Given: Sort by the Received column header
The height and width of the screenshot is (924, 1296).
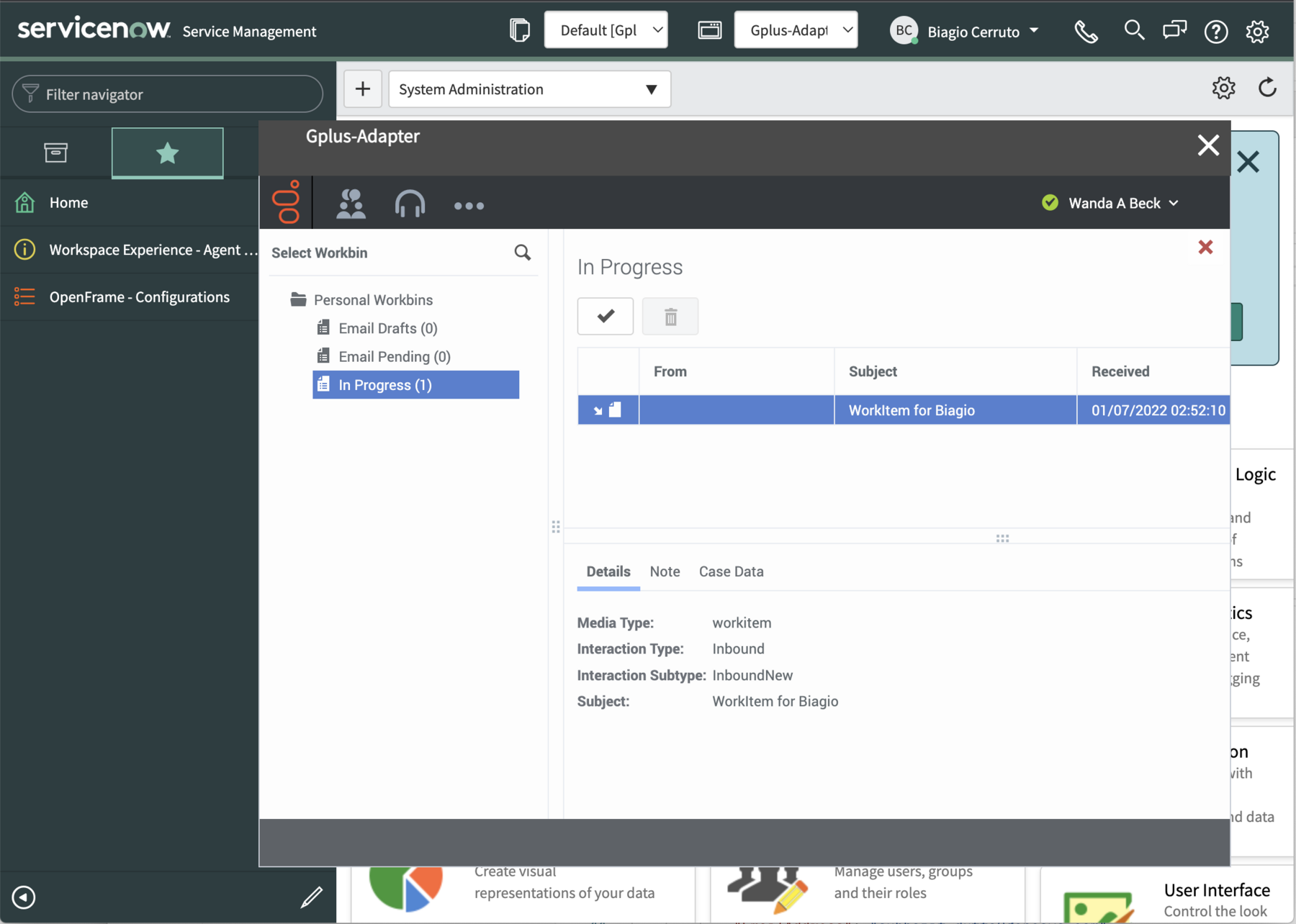Looking at the screenshot, I should (1153, 371).
